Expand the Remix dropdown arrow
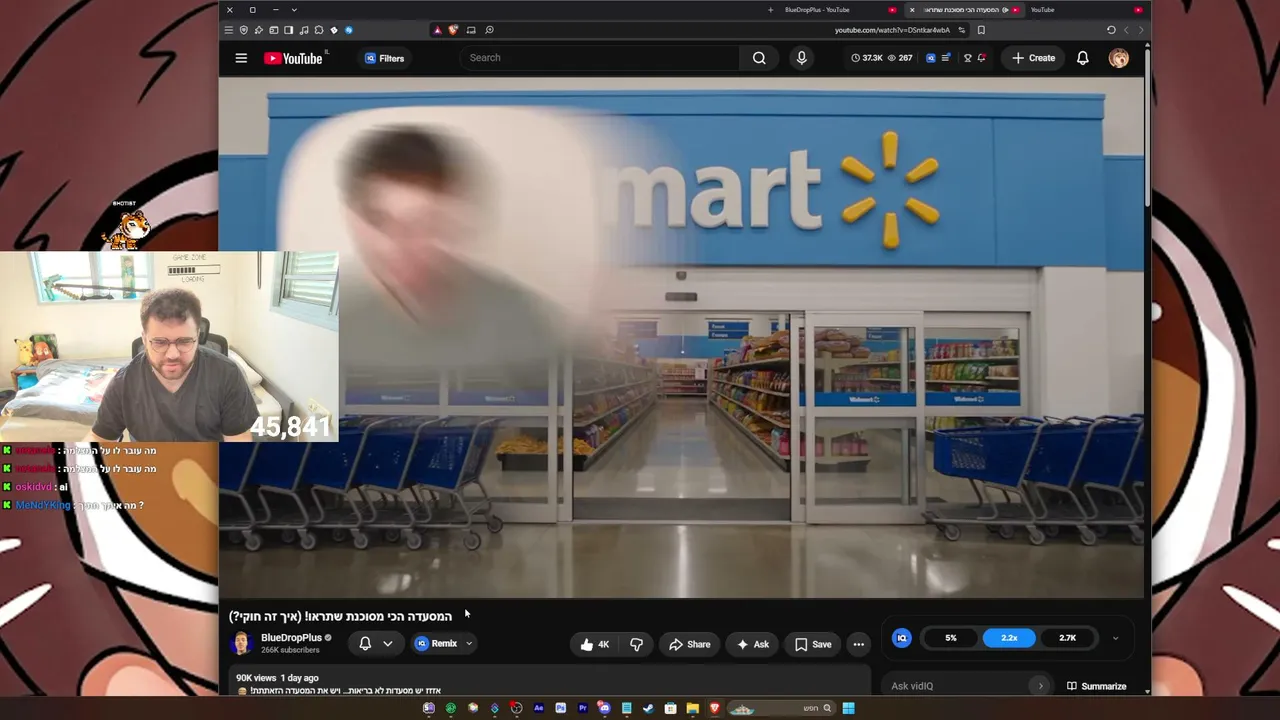 [x=469, y=644]
